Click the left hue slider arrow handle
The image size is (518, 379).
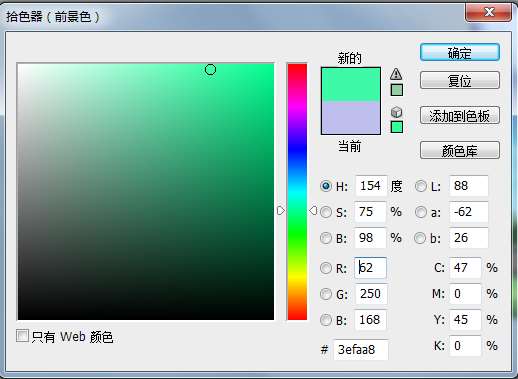pos(281,210)
